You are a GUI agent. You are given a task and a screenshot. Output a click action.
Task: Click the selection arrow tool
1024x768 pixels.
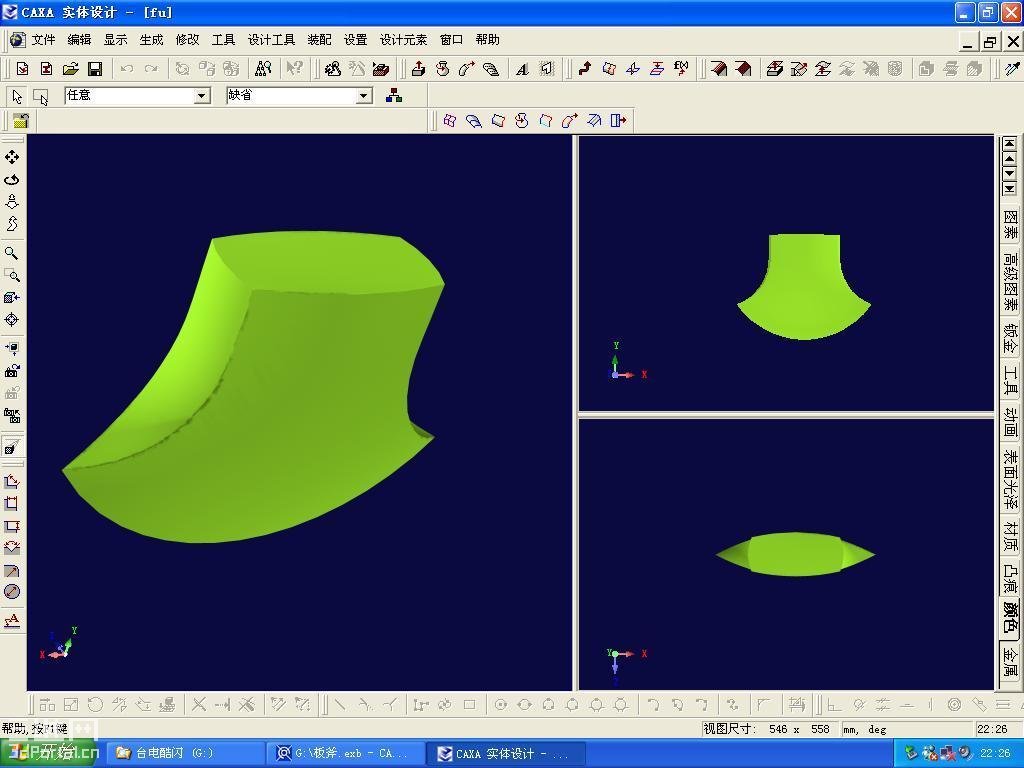[x=17, y=97]
